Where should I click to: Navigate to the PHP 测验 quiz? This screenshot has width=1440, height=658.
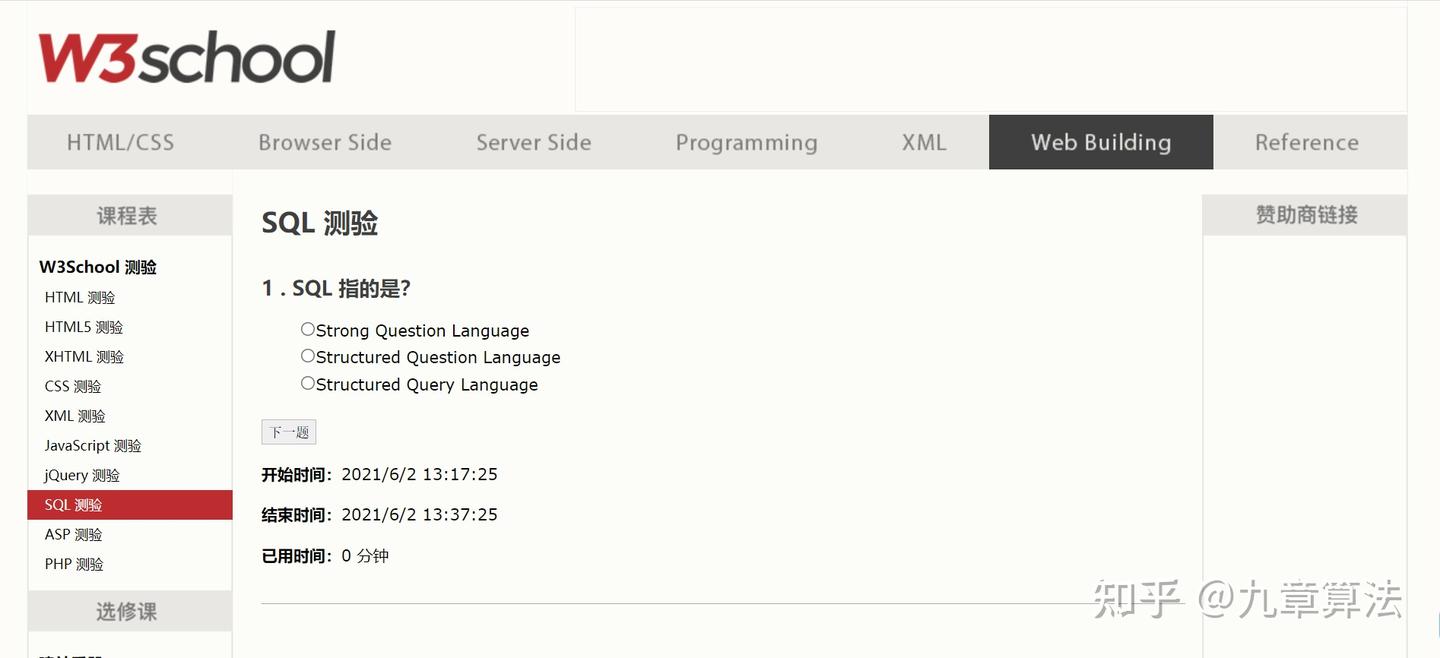74,564
